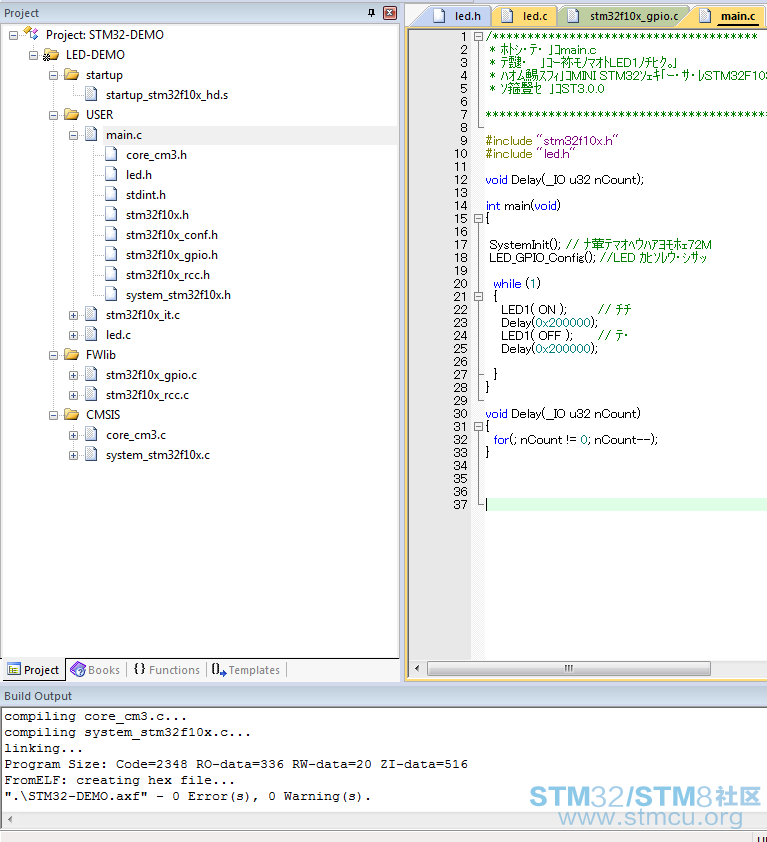
Task: Expand stm32f10x_it.c dependencies
Action: pos(74,315)
